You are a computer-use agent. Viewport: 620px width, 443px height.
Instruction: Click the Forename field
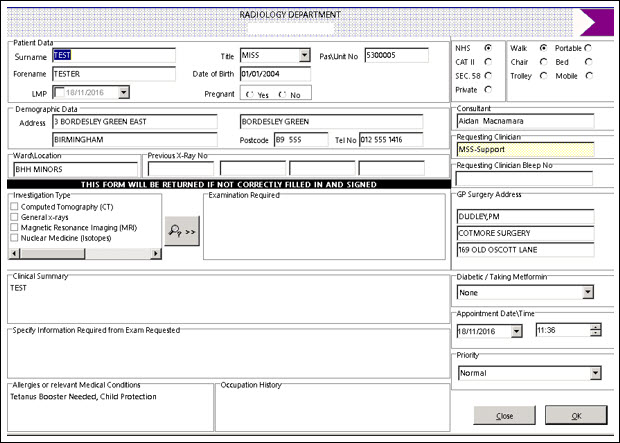pyautogui.click(x=114, y=74)
